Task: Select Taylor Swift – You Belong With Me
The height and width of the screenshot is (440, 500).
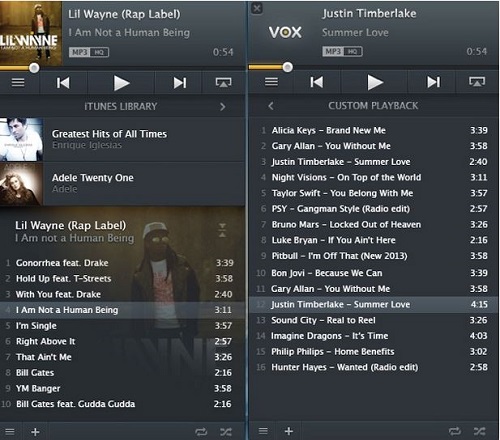Action: (x=374, y=193)
